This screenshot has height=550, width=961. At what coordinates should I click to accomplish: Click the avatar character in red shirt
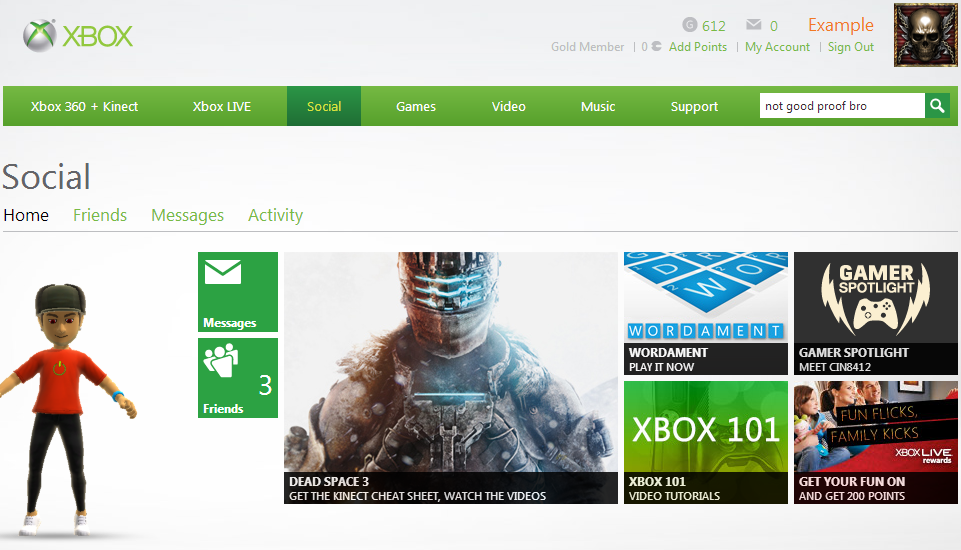[x=67, y=410]
